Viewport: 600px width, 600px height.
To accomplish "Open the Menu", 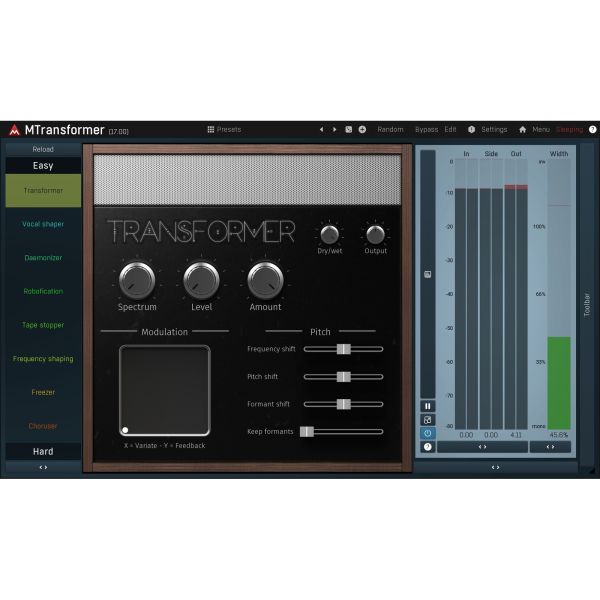I will point(541,129).
